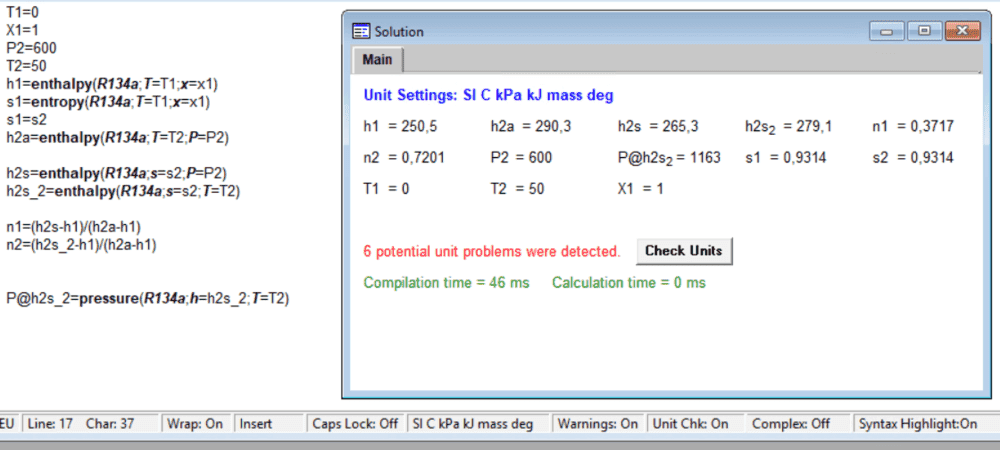Click the Unit Settings header text

point(488,96)
